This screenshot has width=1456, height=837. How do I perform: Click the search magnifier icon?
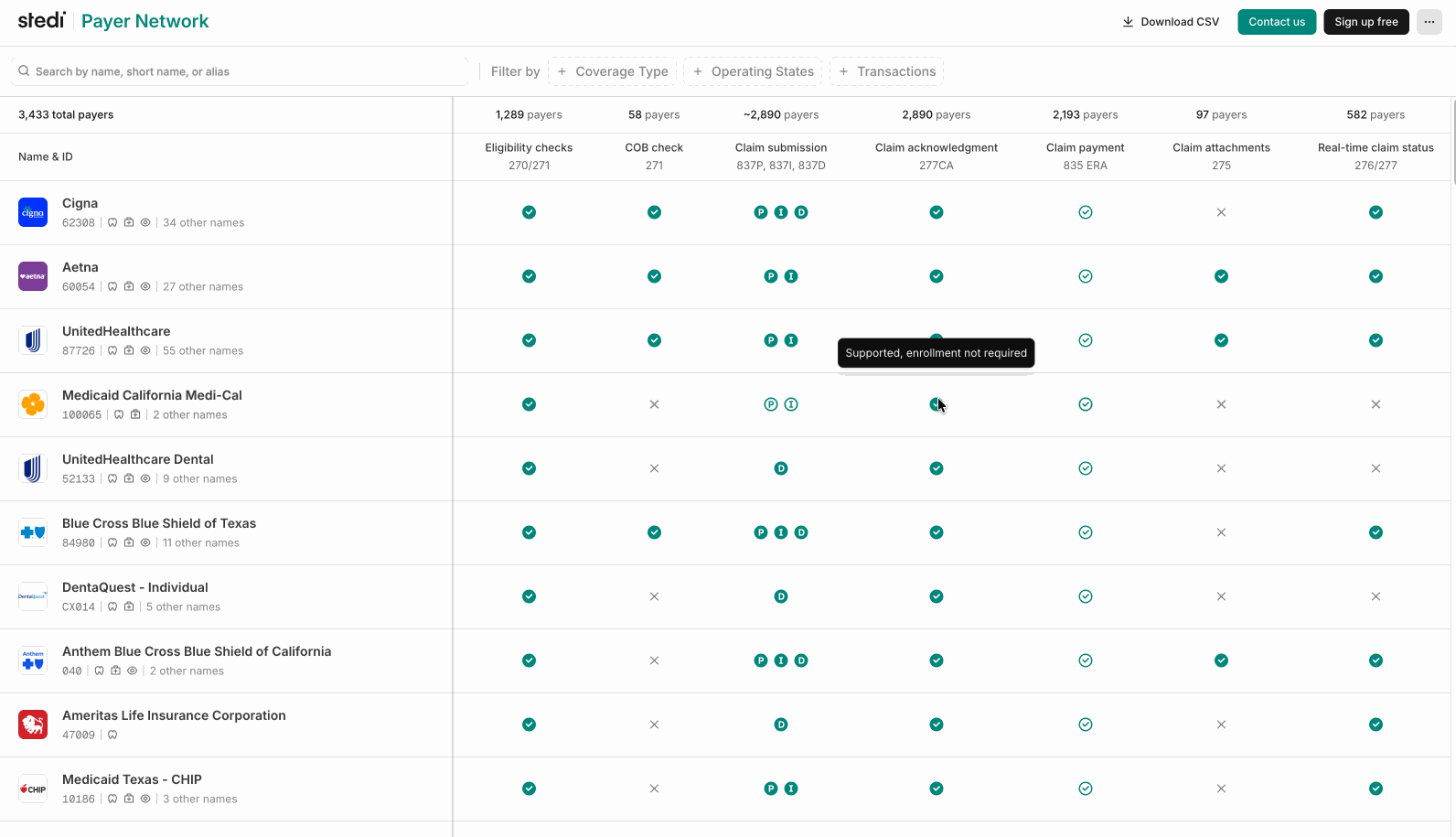[x=24, y=70]
